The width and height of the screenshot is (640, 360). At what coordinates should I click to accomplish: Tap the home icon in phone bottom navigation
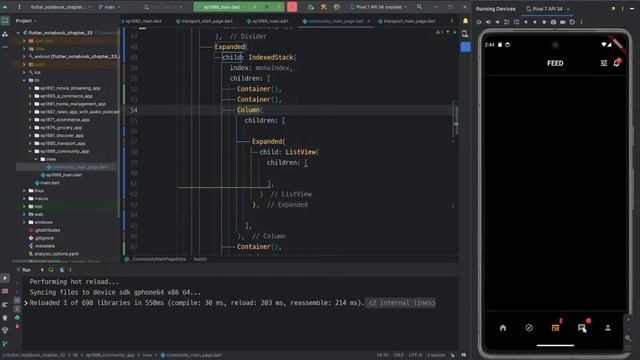tap(503, 328)
